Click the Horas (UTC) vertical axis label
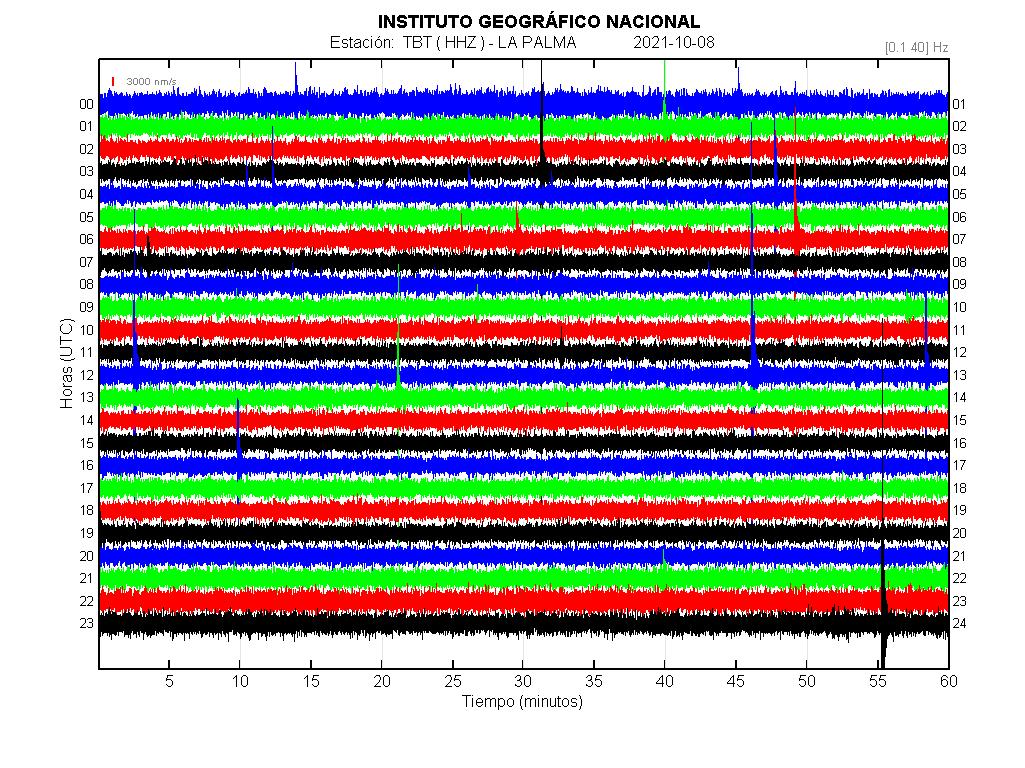Viewport: 1025px width, 768px height. point(66,361)
